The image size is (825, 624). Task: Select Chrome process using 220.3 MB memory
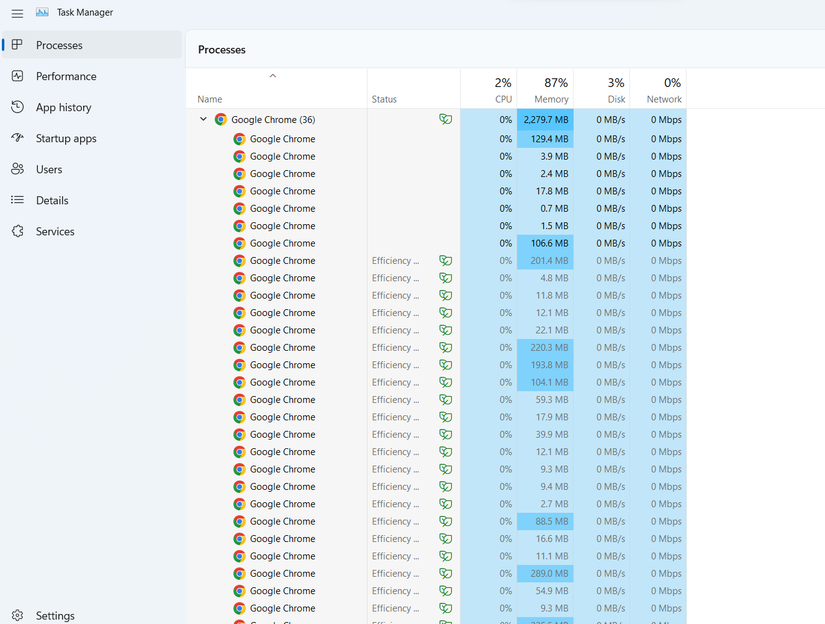coord(282,348)
